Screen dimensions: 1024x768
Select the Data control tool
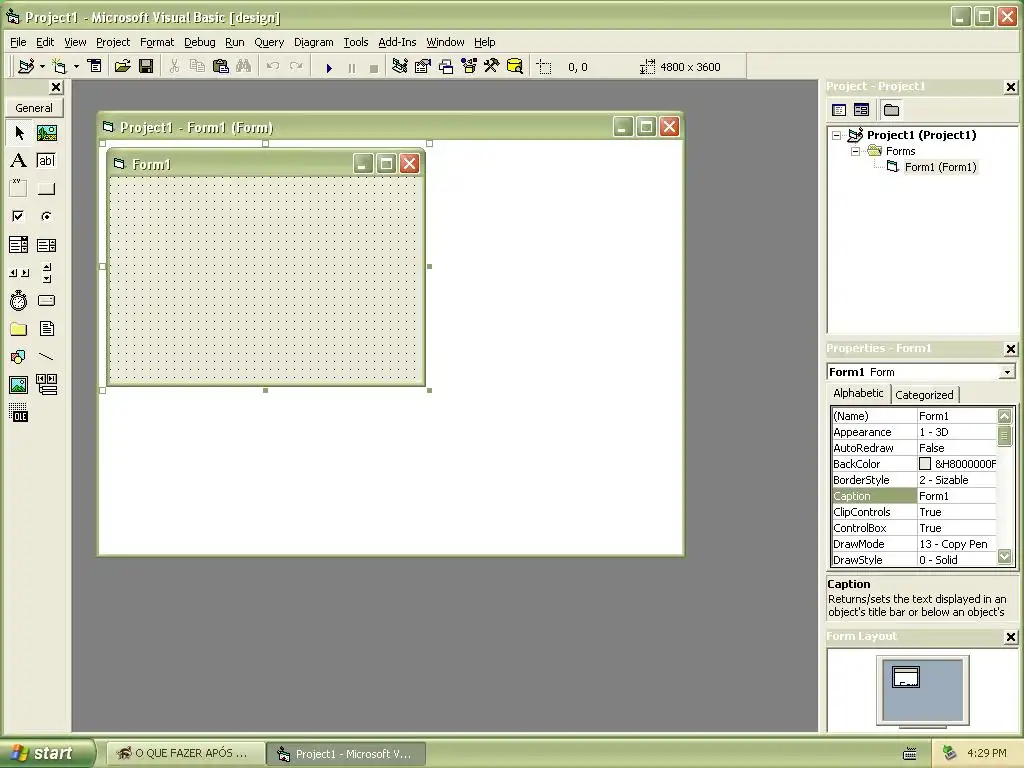click(x=46, y=385)
